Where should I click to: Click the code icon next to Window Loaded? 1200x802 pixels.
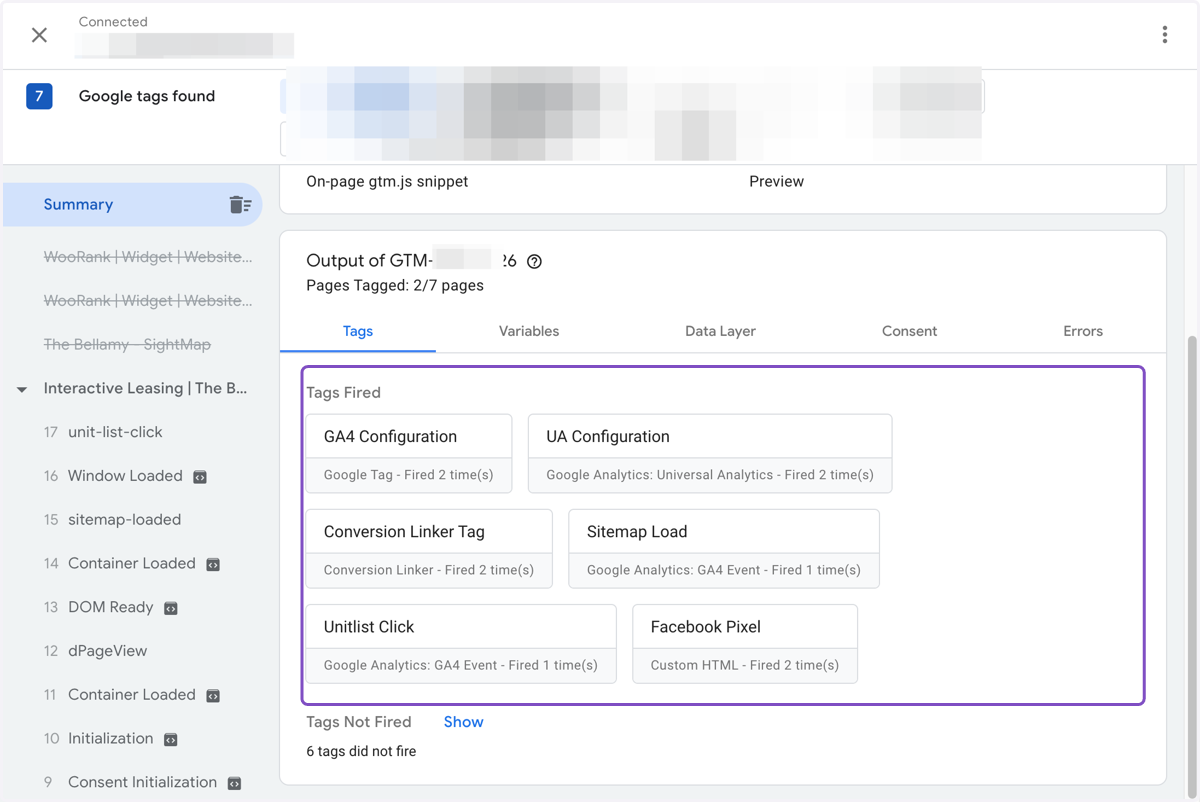point(200,477)
